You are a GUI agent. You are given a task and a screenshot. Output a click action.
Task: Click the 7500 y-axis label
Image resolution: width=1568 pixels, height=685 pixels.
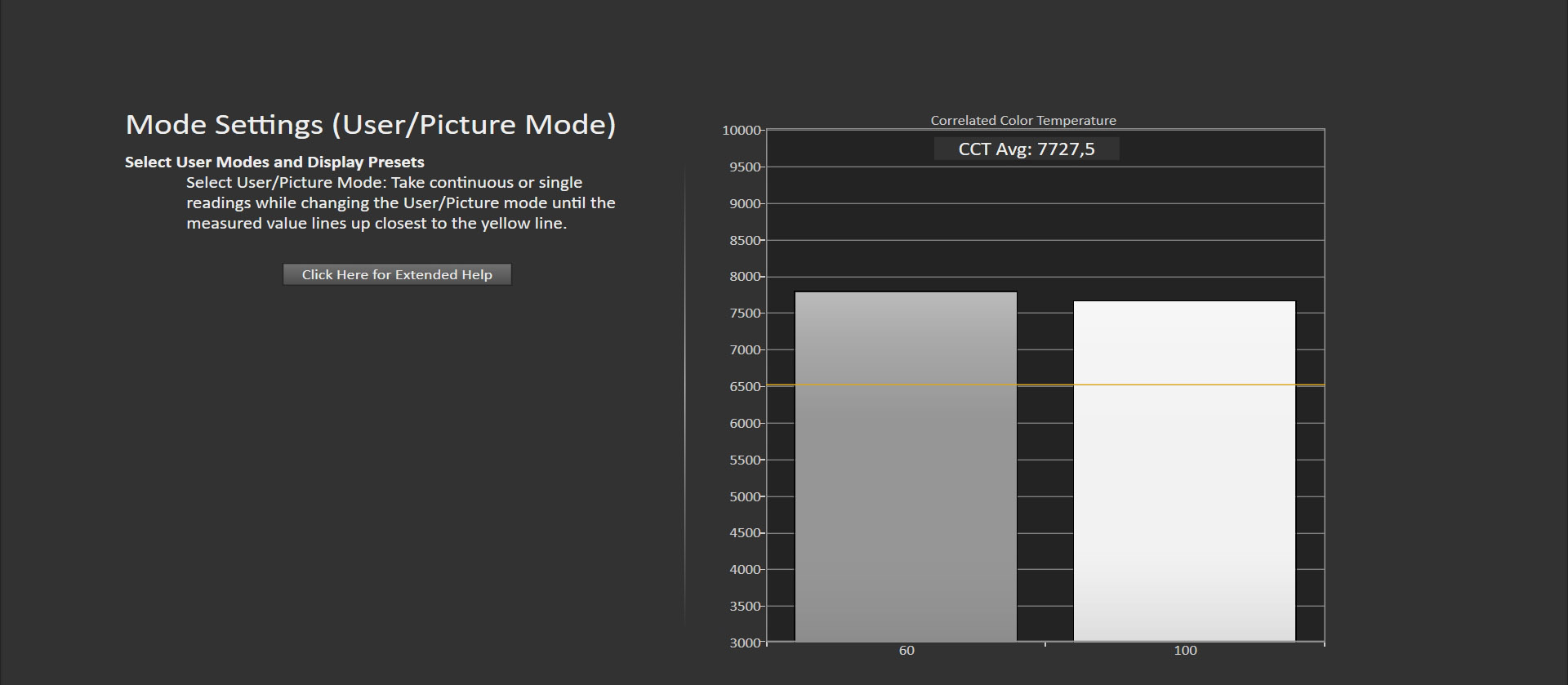[x=745, y=314]
